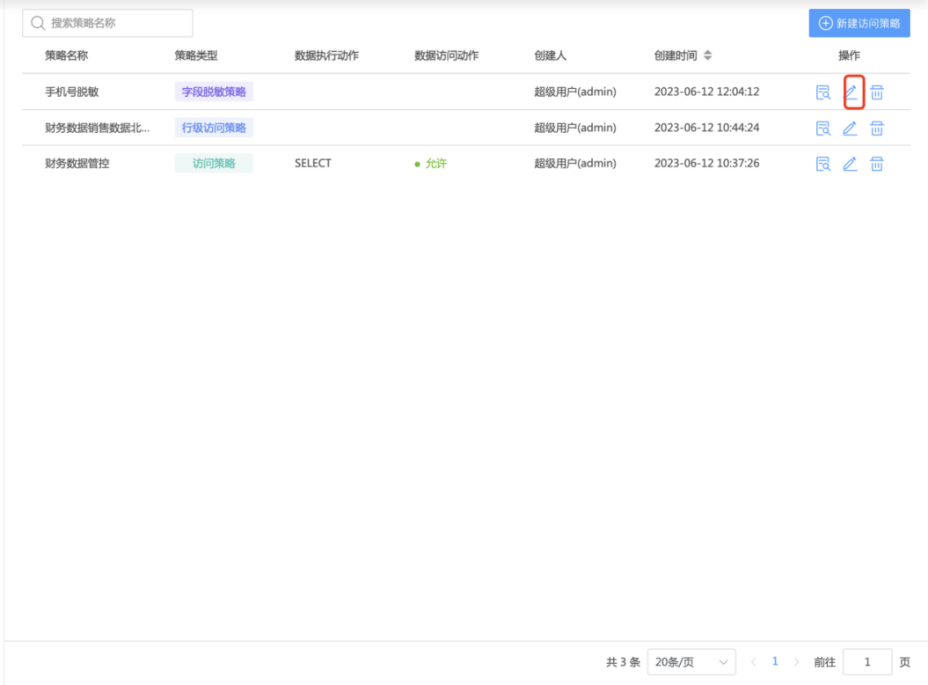
Task: Click 数据访问动作 column header
Action: (446, 56)
